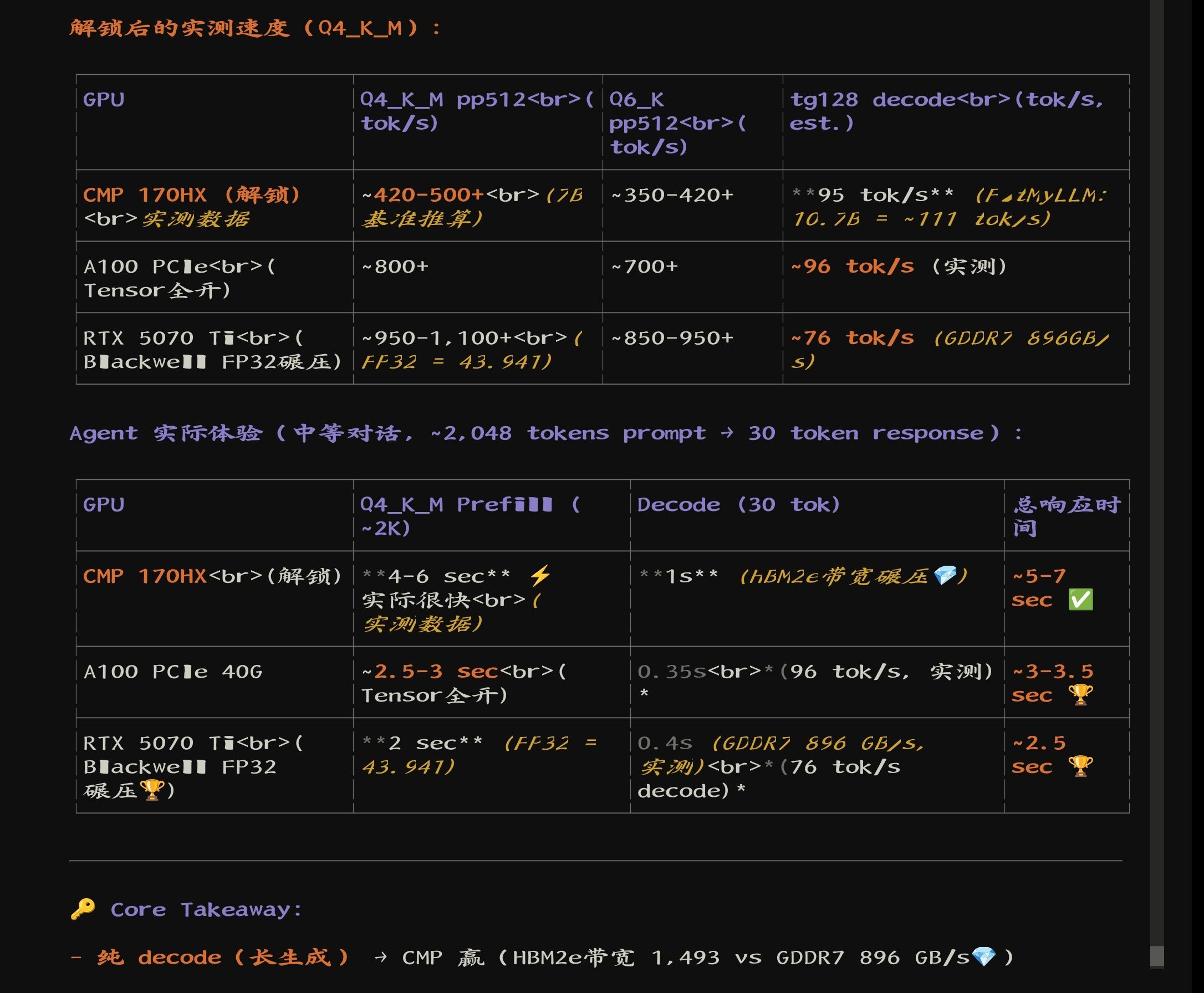Click heading 'Agent 实际体验' line

[x=546, y=433]
